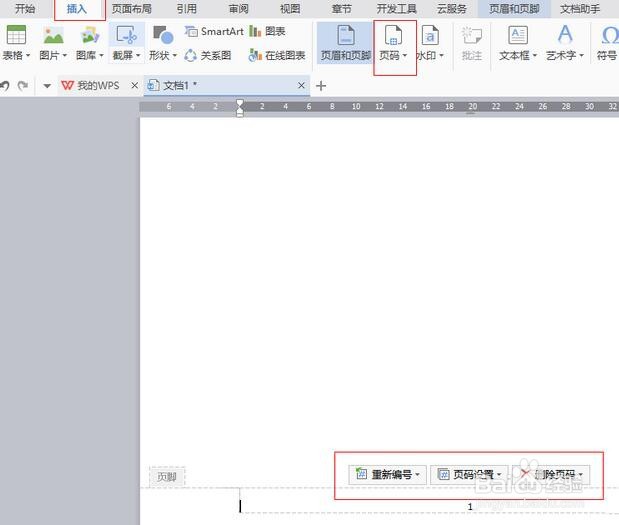Expand the 表格 dropdown arrow
619x525 pixels.
tap(28, 56)
